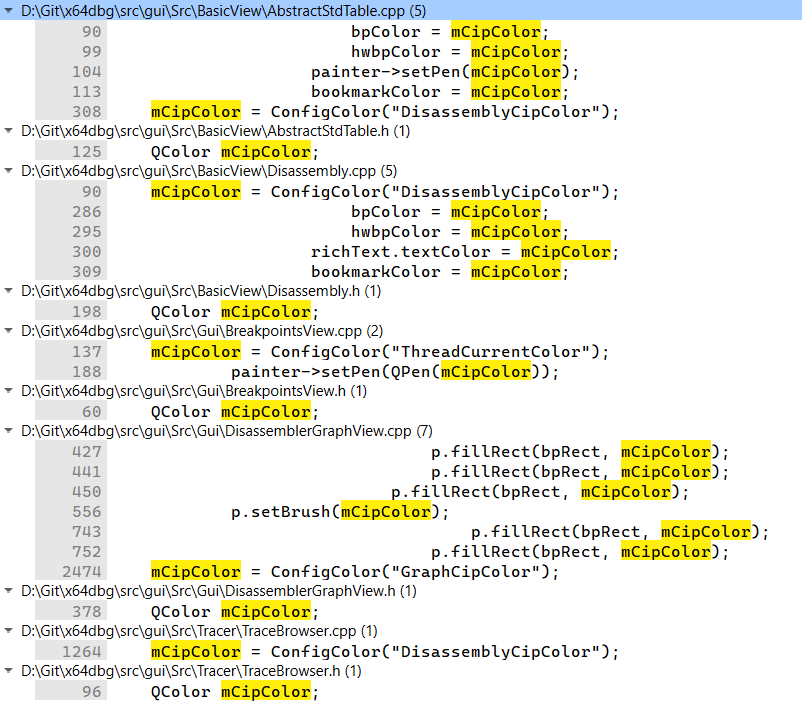802x708 pixels.
Task: Collapse the AbstractStdTable.cpp results group
Action: coord(8,11)
